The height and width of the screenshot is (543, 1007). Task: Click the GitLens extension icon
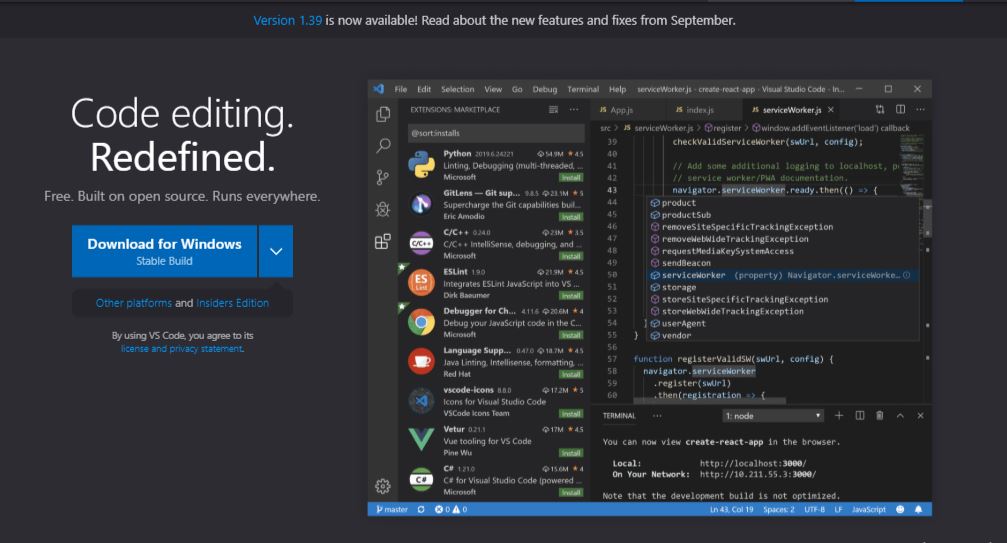421,204
